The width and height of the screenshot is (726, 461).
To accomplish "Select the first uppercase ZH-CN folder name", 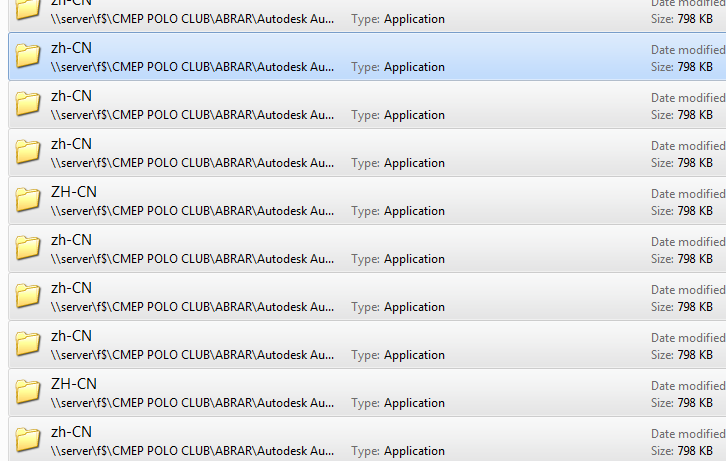I will click(74, 192).
